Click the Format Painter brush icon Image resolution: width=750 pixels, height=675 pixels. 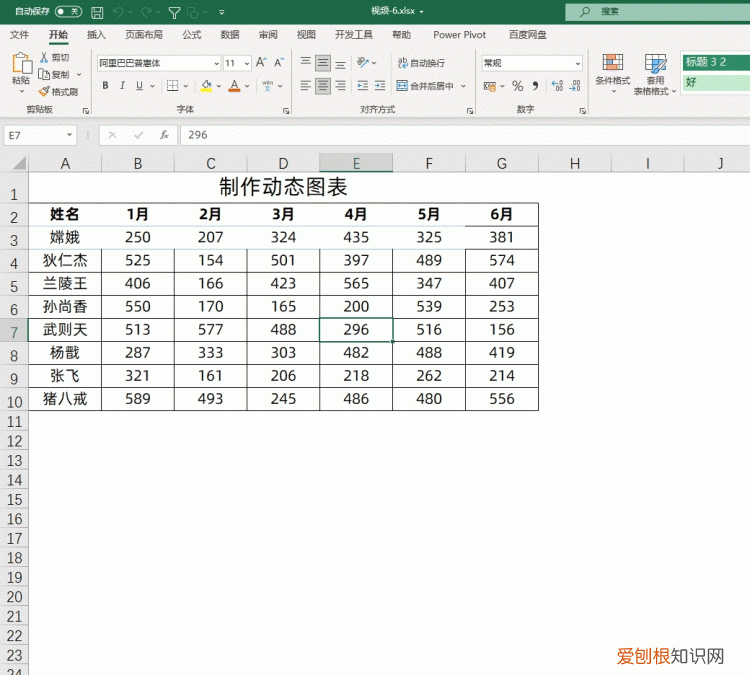point(44,91)
